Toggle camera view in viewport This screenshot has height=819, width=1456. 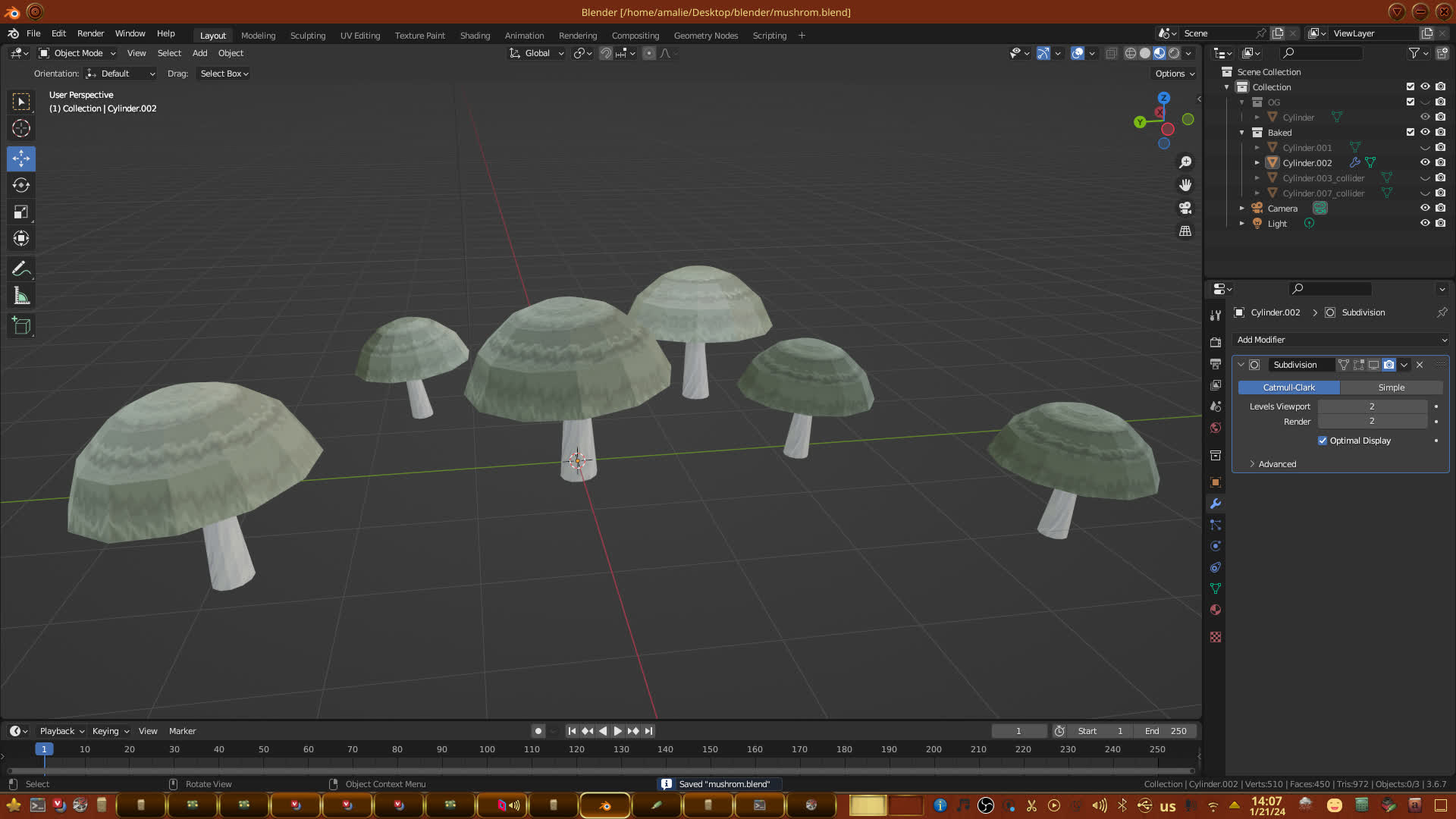1185,208
